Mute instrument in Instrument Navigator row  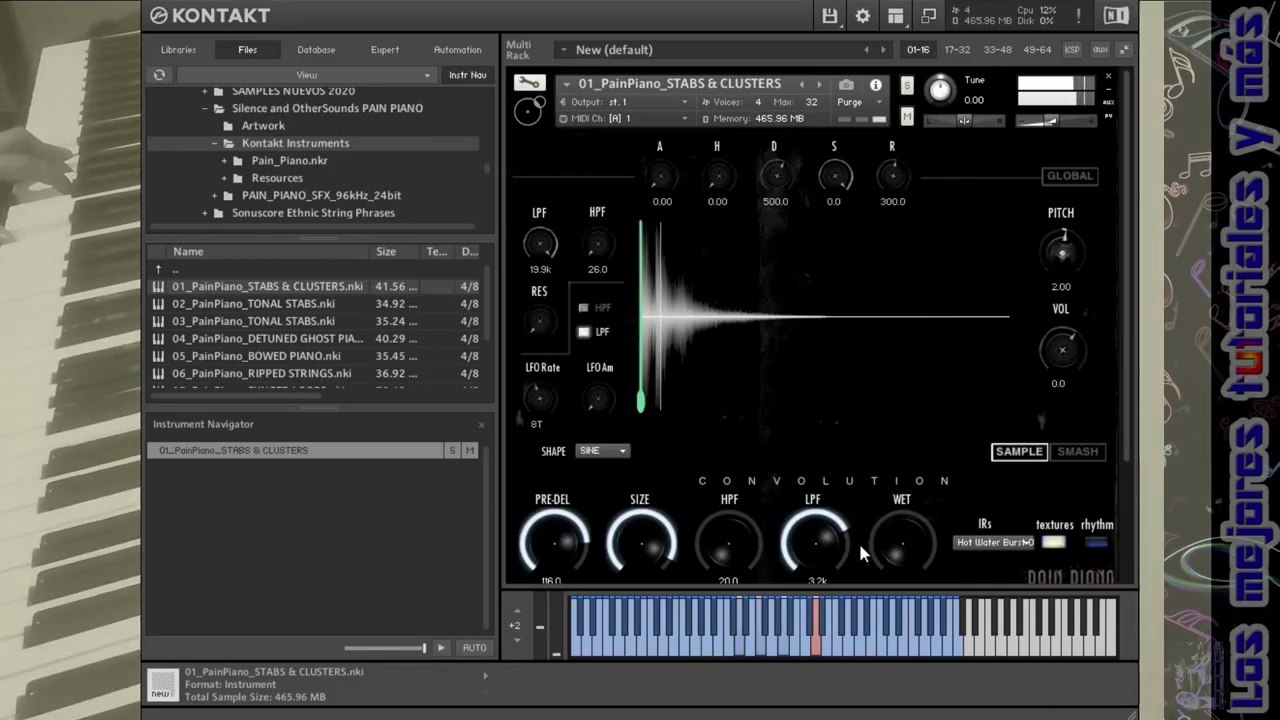469,451
